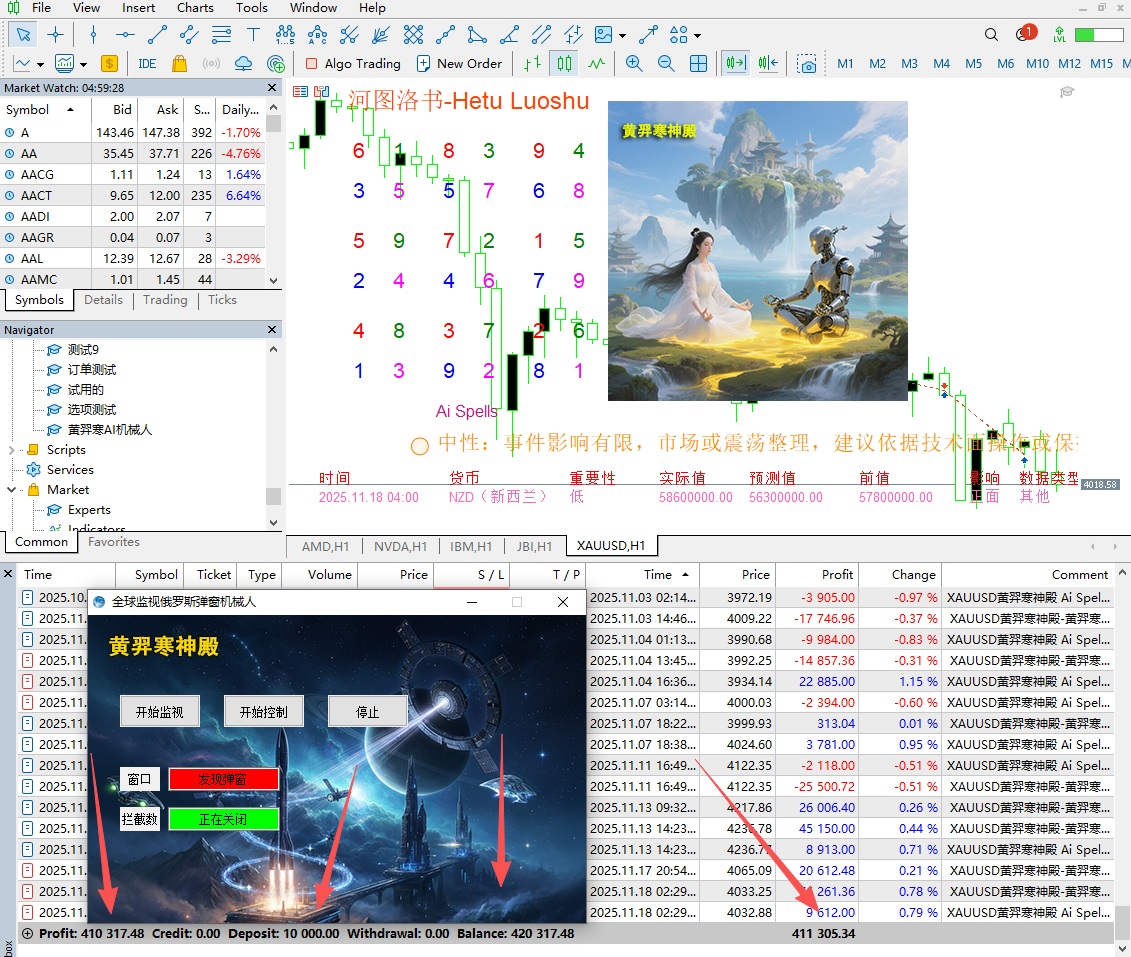Zoom in on the chart
The height and width of the screenshot is (957, 1131).
[x=633, y=63]
